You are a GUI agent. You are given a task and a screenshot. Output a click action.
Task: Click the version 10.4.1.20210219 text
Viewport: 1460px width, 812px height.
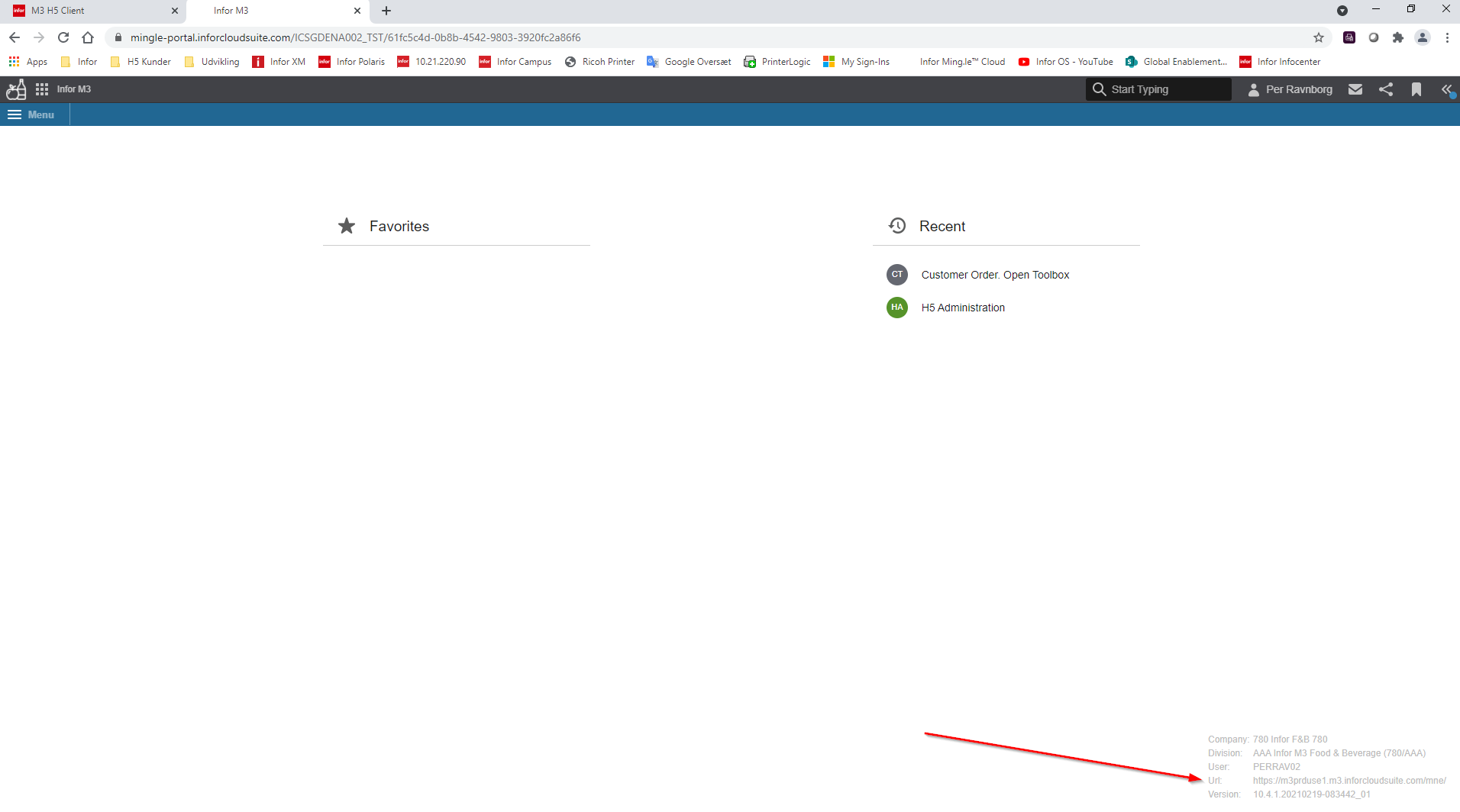tap(1311, 794)
